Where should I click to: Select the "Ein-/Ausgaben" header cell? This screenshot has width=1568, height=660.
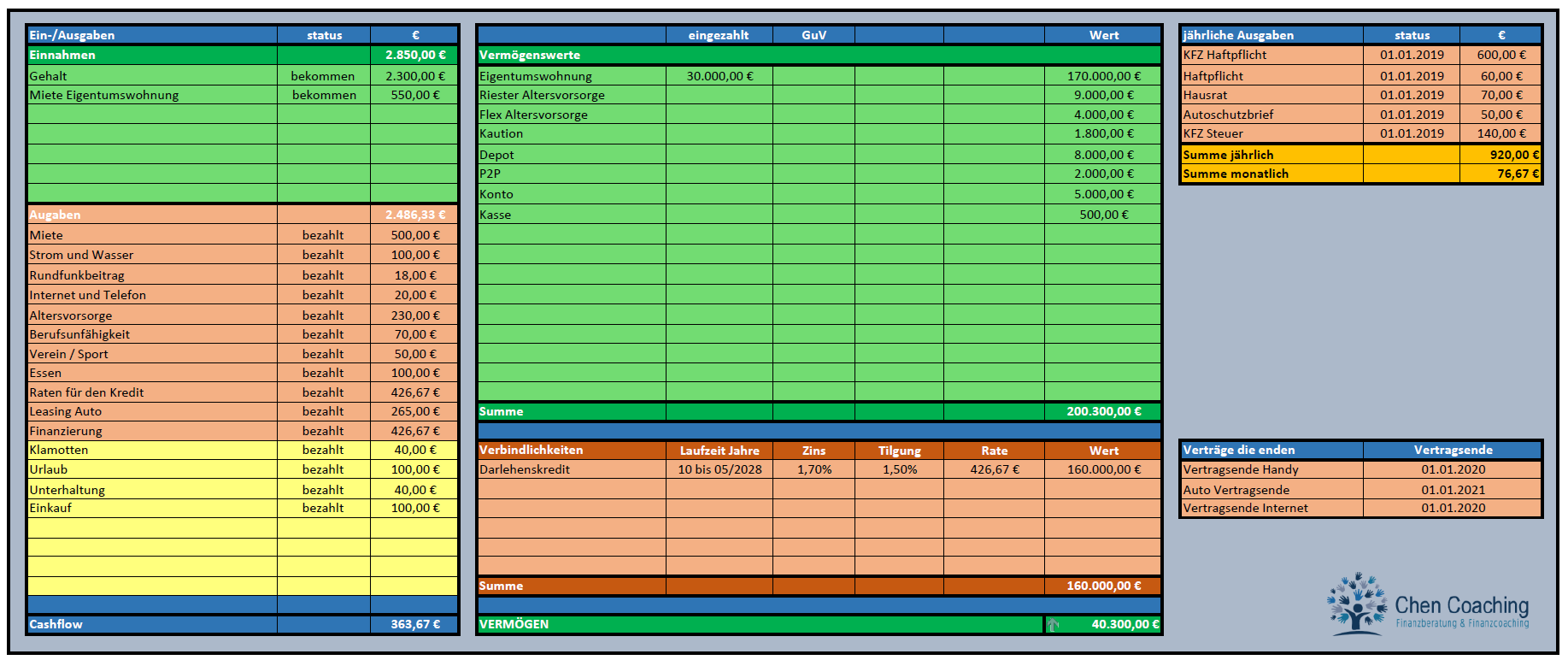[x=152, y=35]
